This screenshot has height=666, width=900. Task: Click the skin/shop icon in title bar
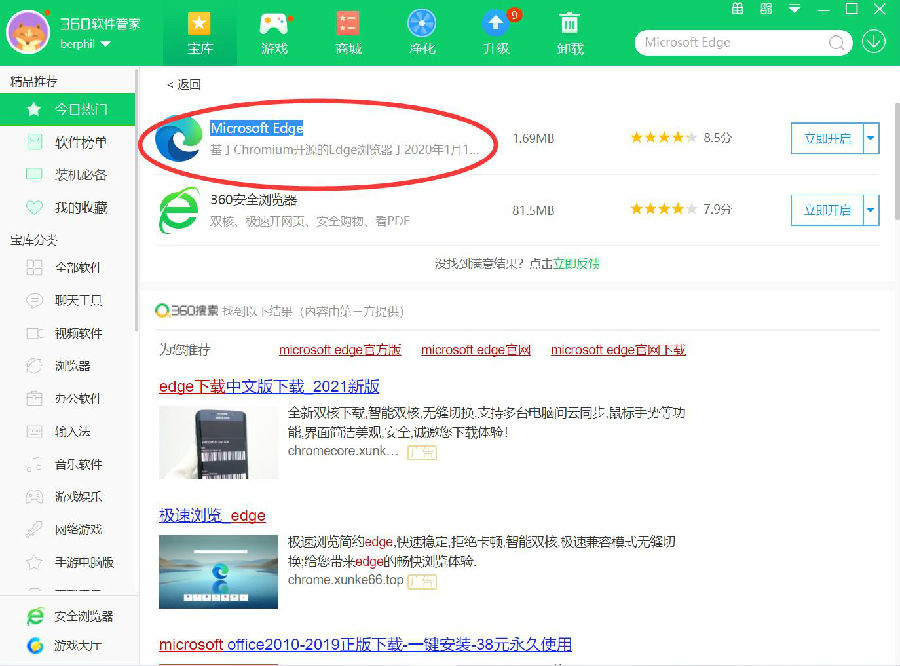point(766,9)
